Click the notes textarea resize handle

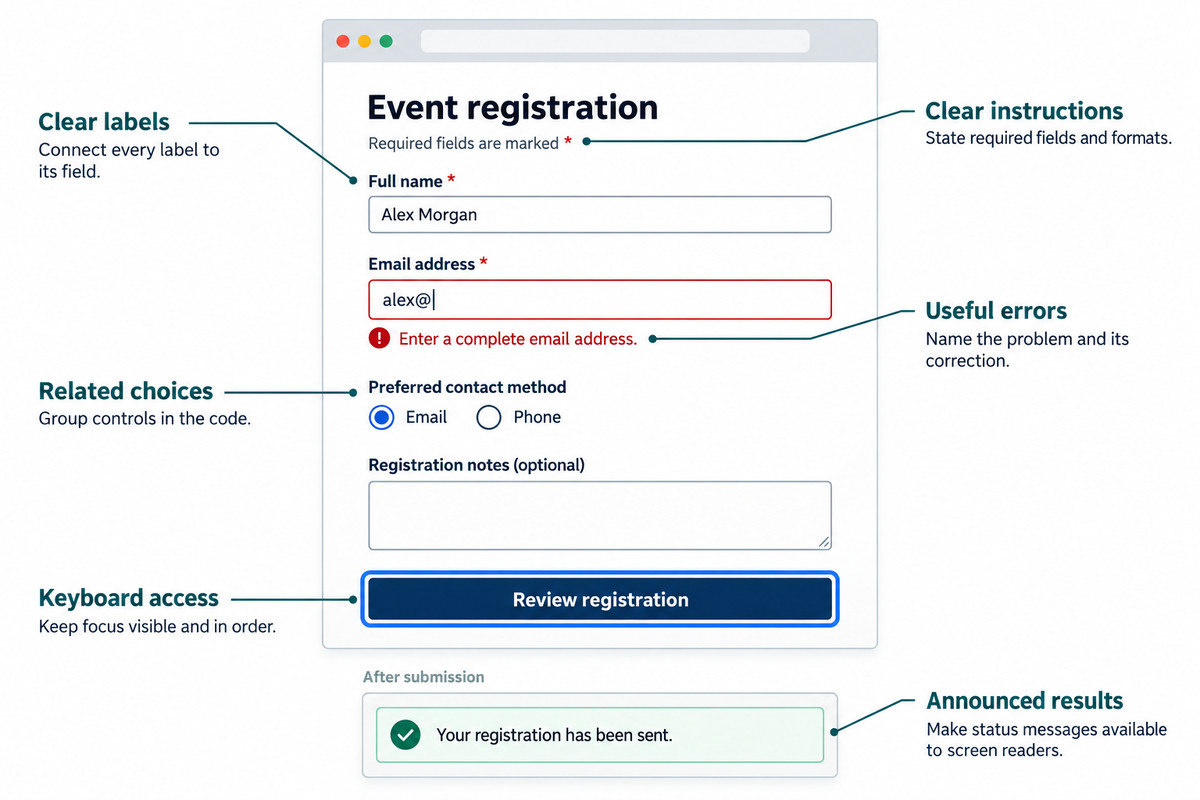click(x=823, y=541)
